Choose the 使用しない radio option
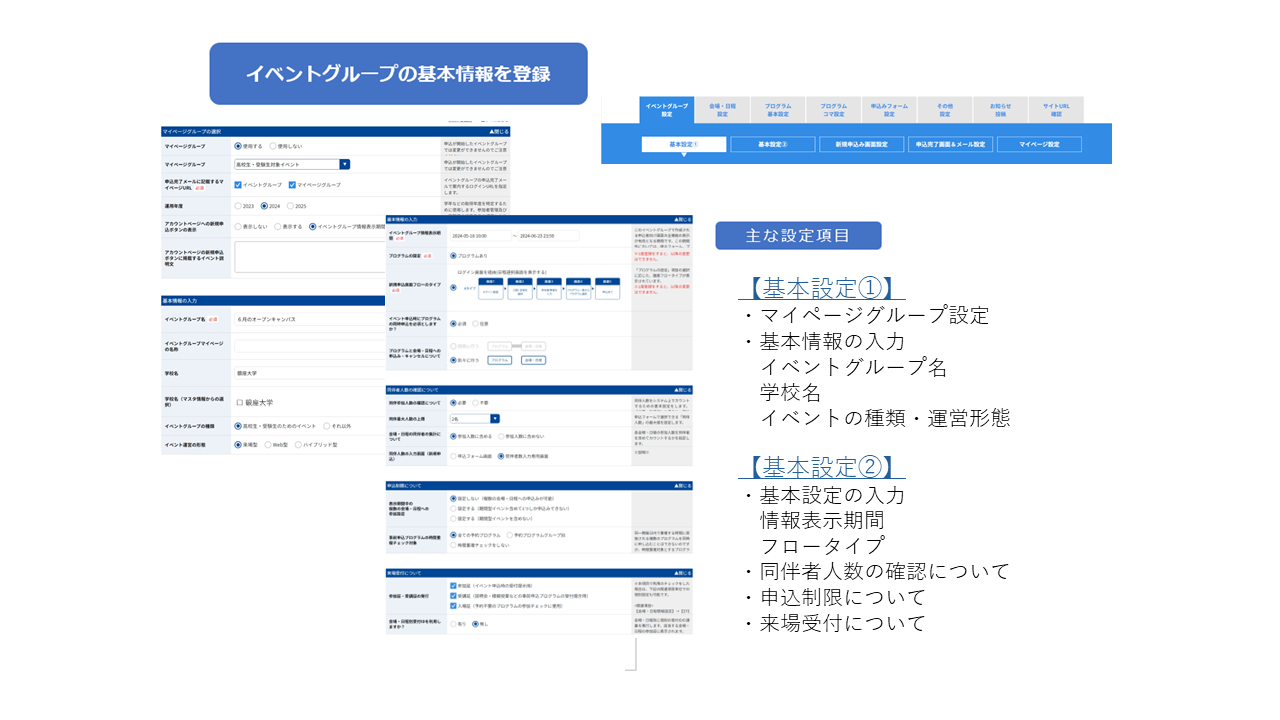1280x720 pixels. click(274, 146)
